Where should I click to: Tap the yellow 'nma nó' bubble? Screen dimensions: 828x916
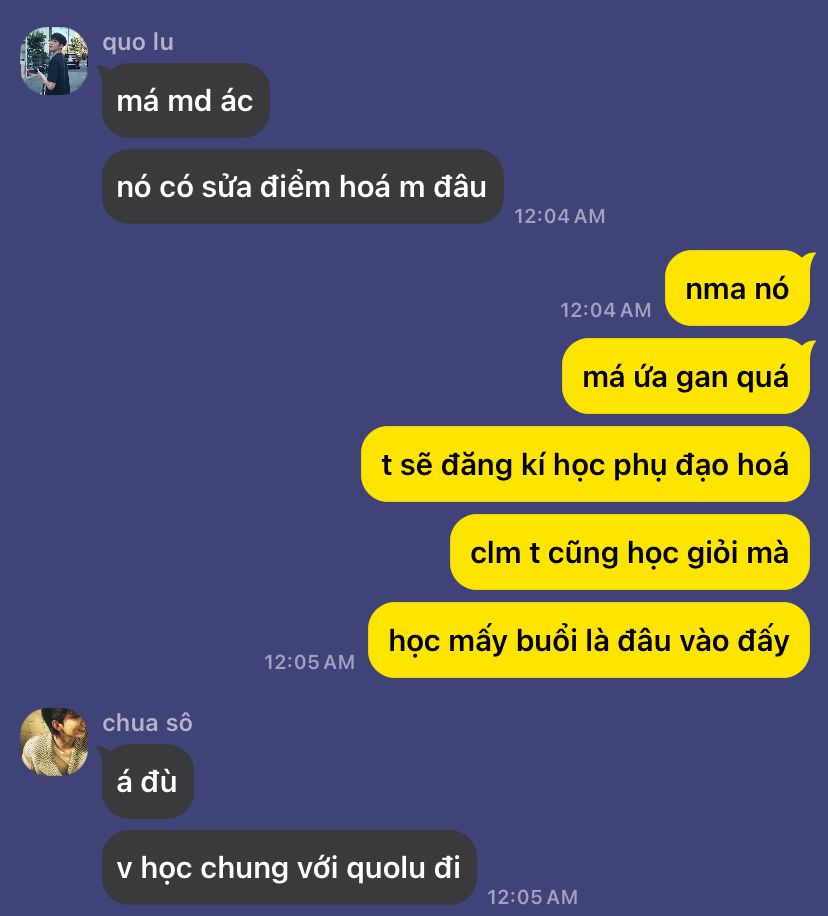pyautogui.click(x=737, y=289)
